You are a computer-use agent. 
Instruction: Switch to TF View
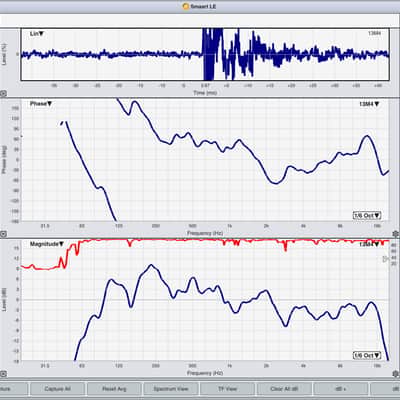[227, 389]
